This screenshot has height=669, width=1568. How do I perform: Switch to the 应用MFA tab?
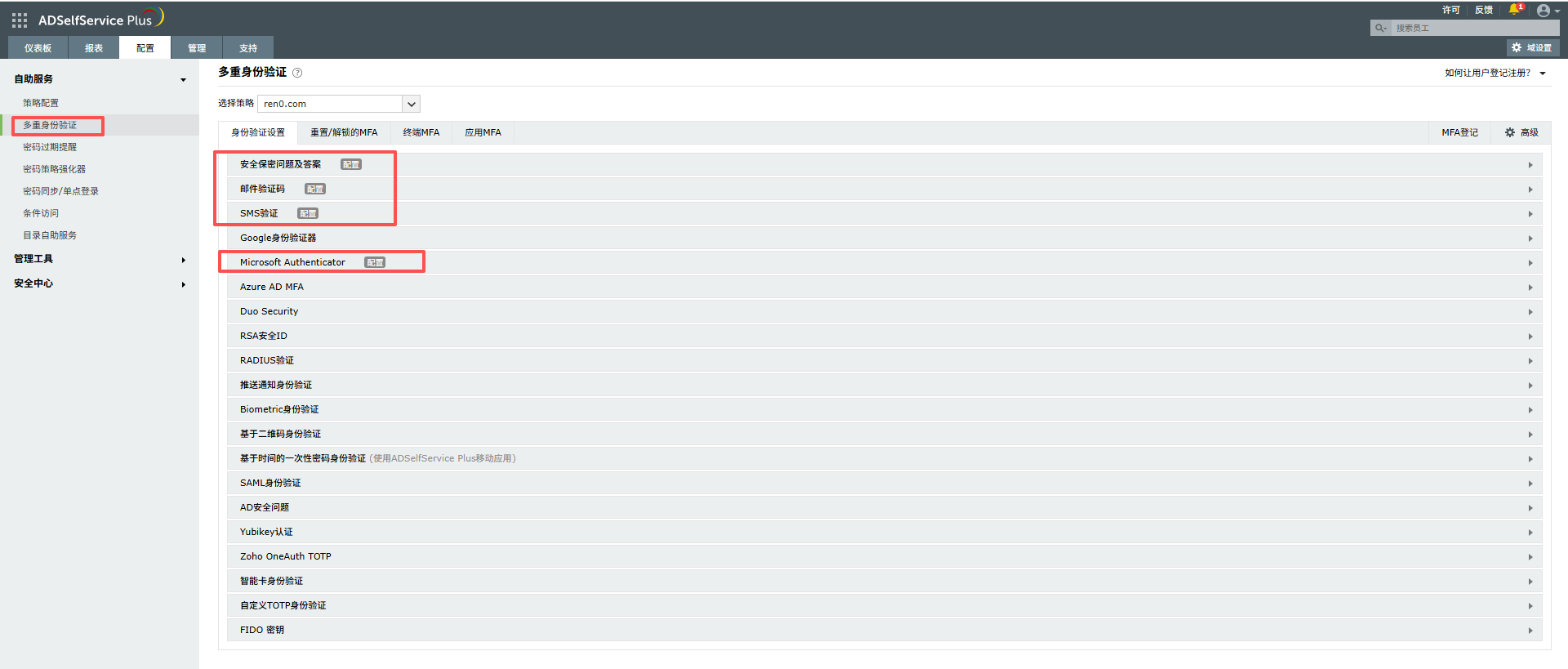point(483,132)
